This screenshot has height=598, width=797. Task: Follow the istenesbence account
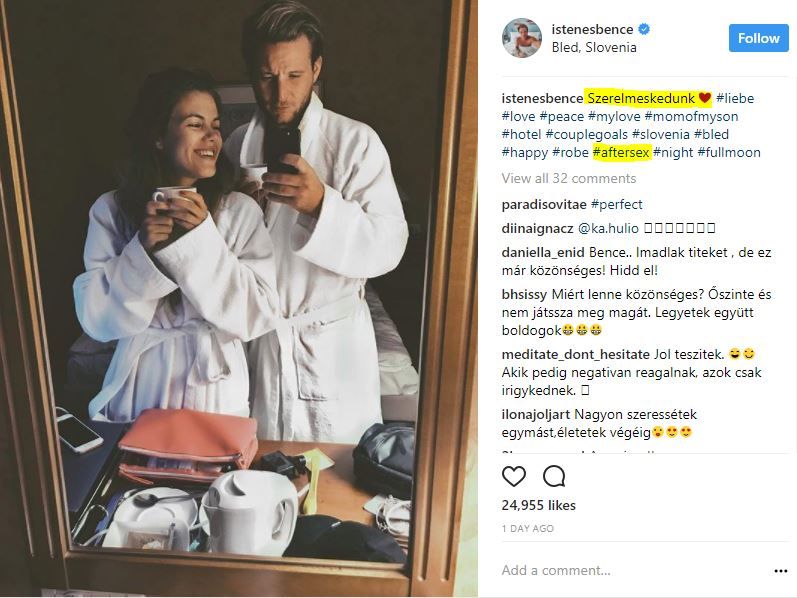[758, 38]
